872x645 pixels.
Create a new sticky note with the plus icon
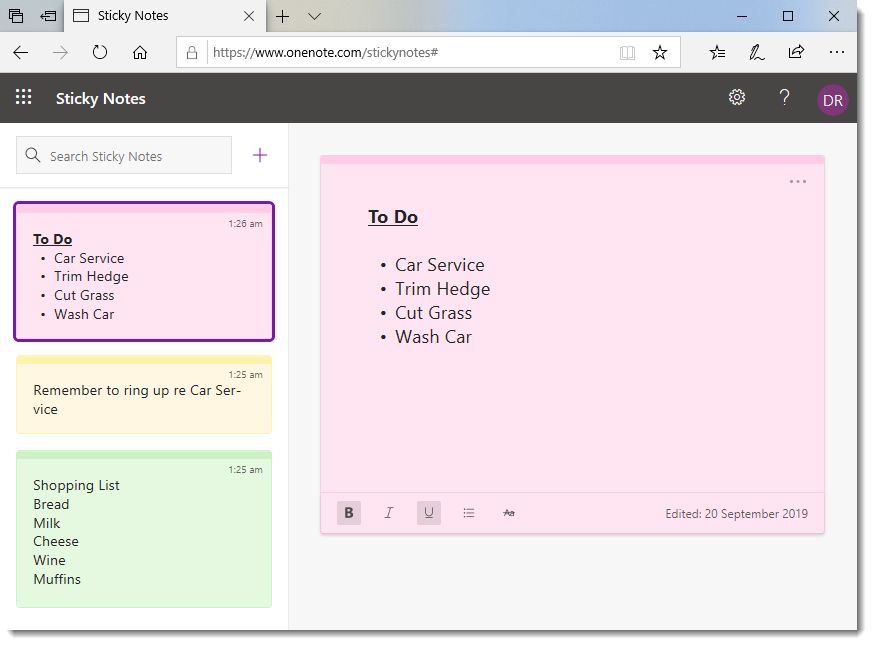259,155
